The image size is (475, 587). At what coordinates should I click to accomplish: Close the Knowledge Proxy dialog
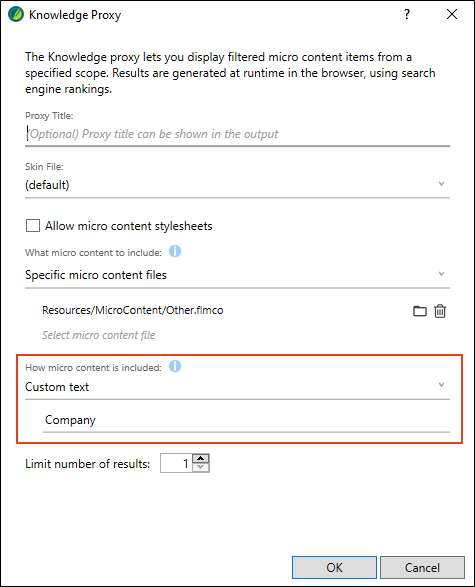tap(452, 15)
